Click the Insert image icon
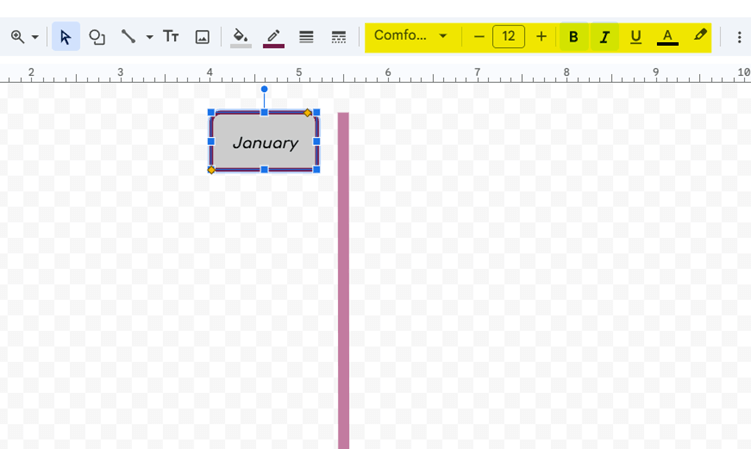Image resolution: width=751 pixels, height=449 pixels. [x=202, y=37]
